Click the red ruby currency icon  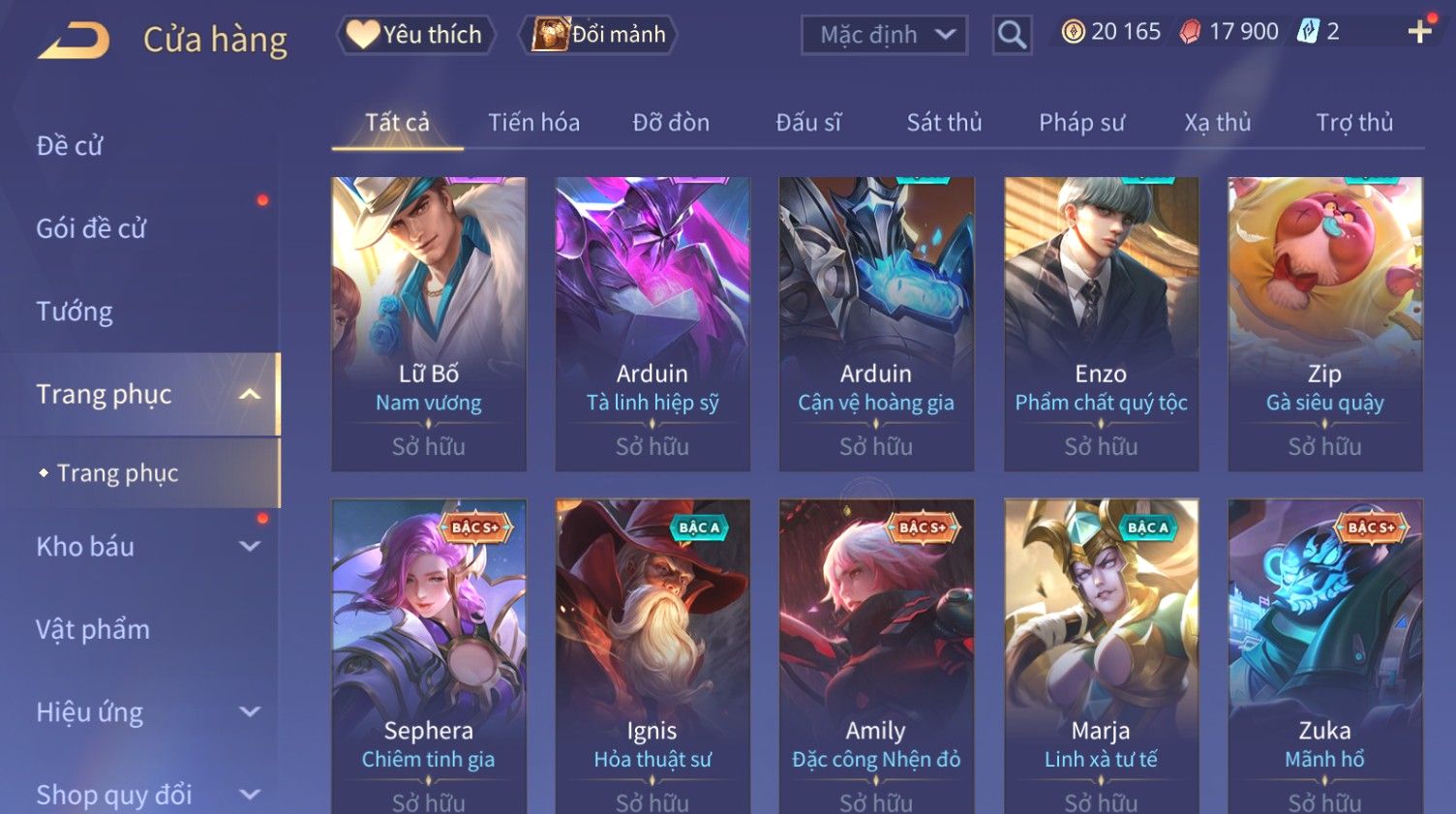point(1190,32)
